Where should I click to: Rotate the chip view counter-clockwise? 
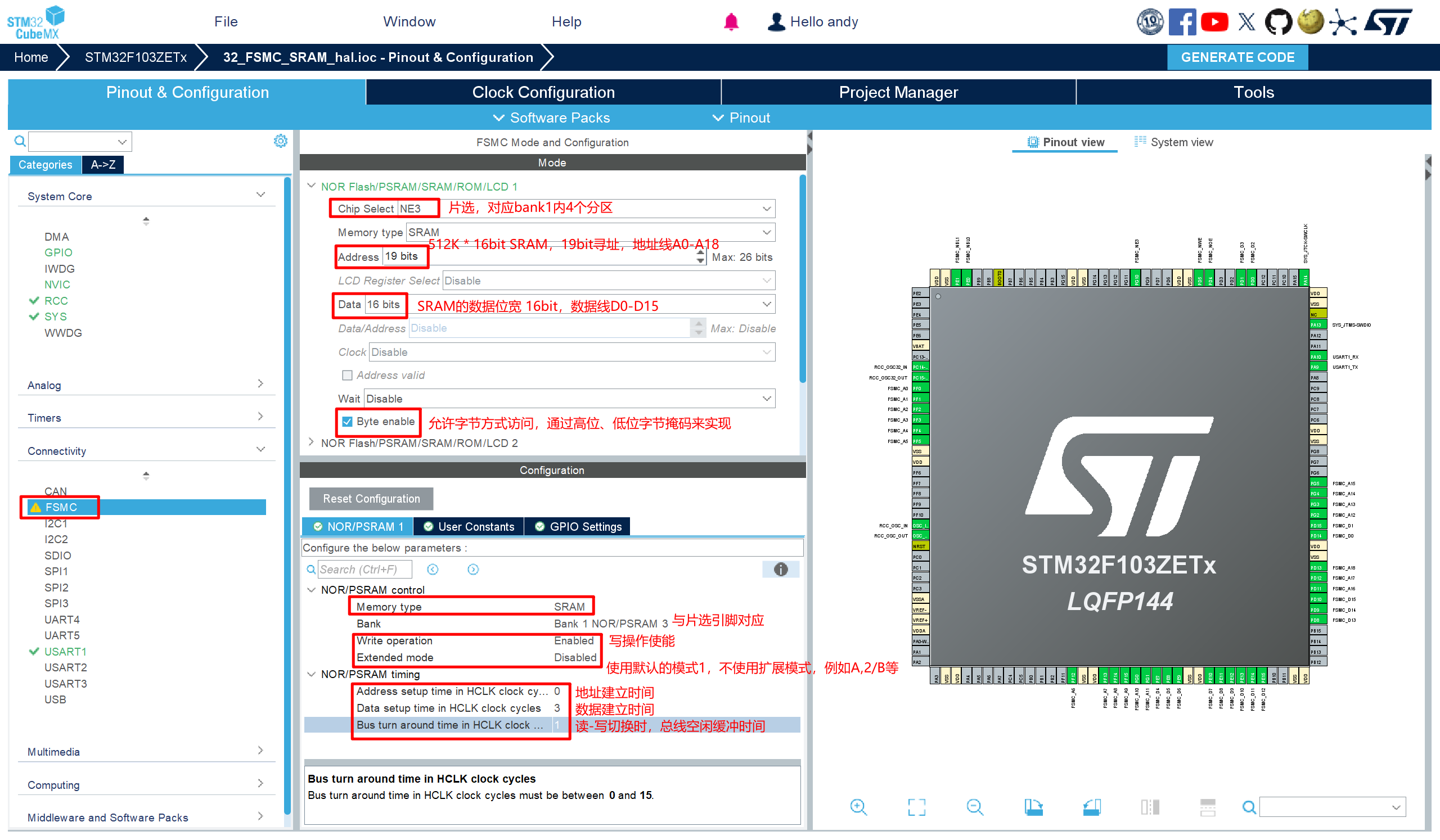[1091, 807]
